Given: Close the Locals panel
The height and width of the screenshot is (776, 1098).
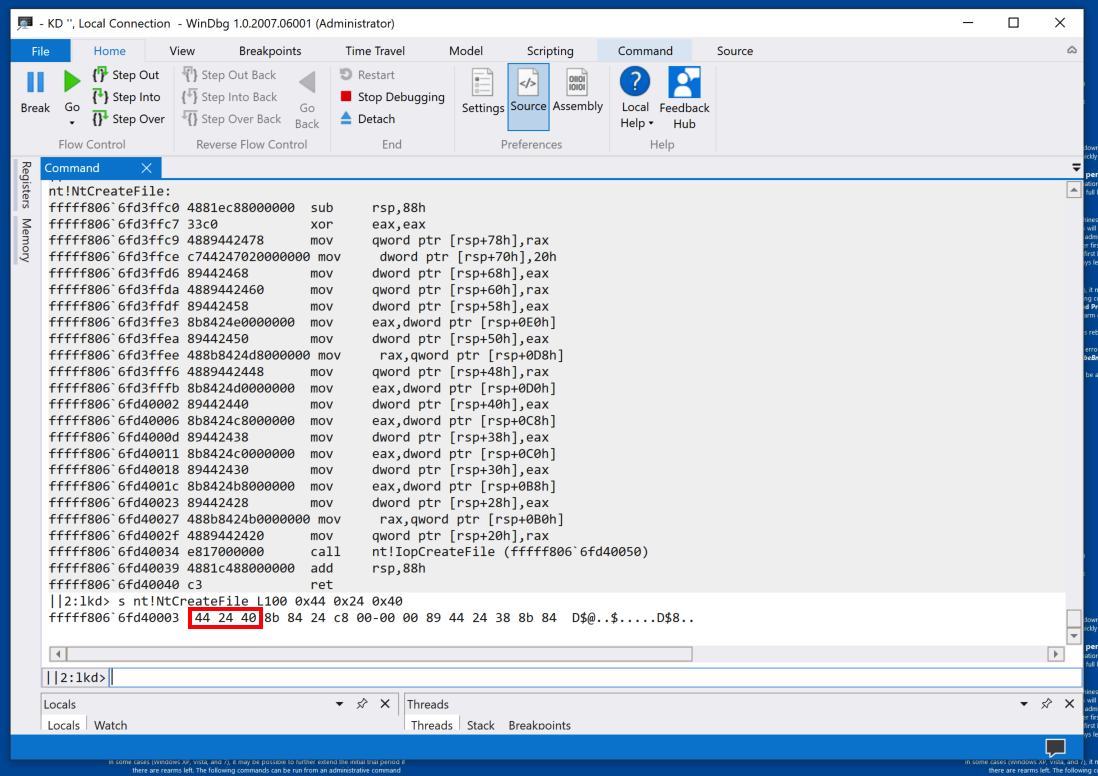Looking at the screenshot, I should pyautogui.click(x=385, y=704).
